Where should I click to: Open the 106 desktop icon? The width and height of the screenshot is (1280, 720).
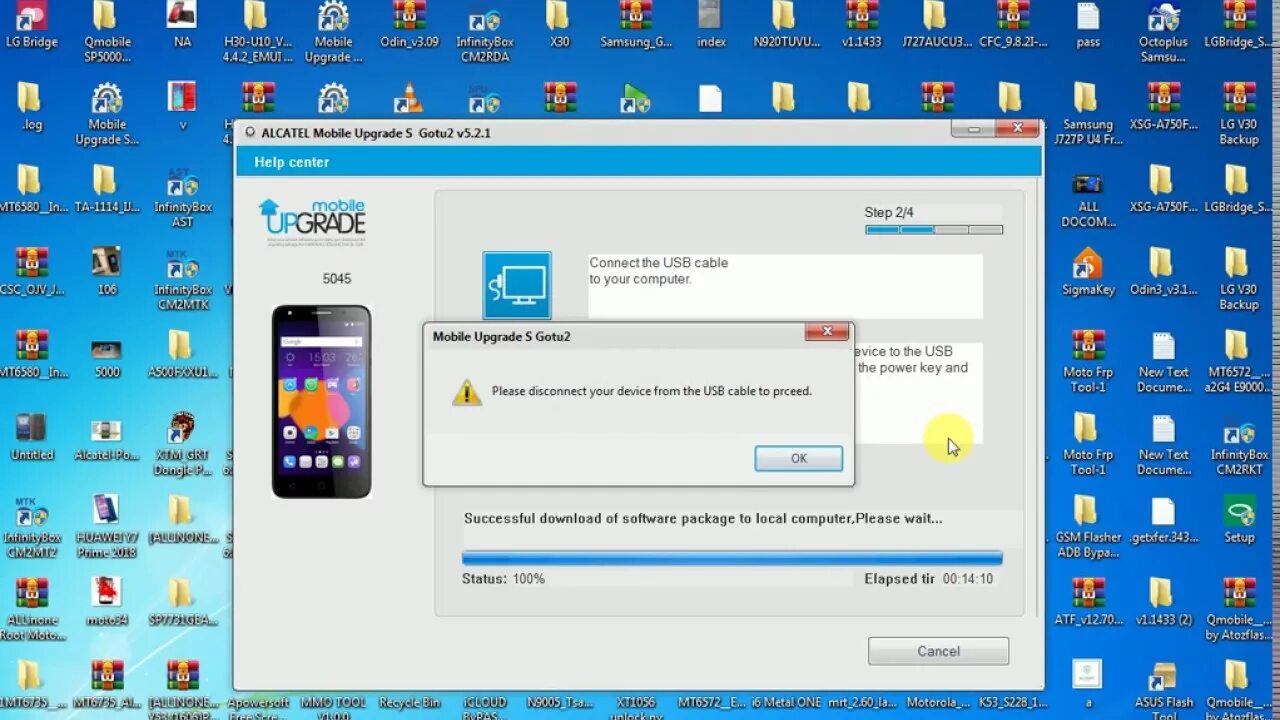106,273
